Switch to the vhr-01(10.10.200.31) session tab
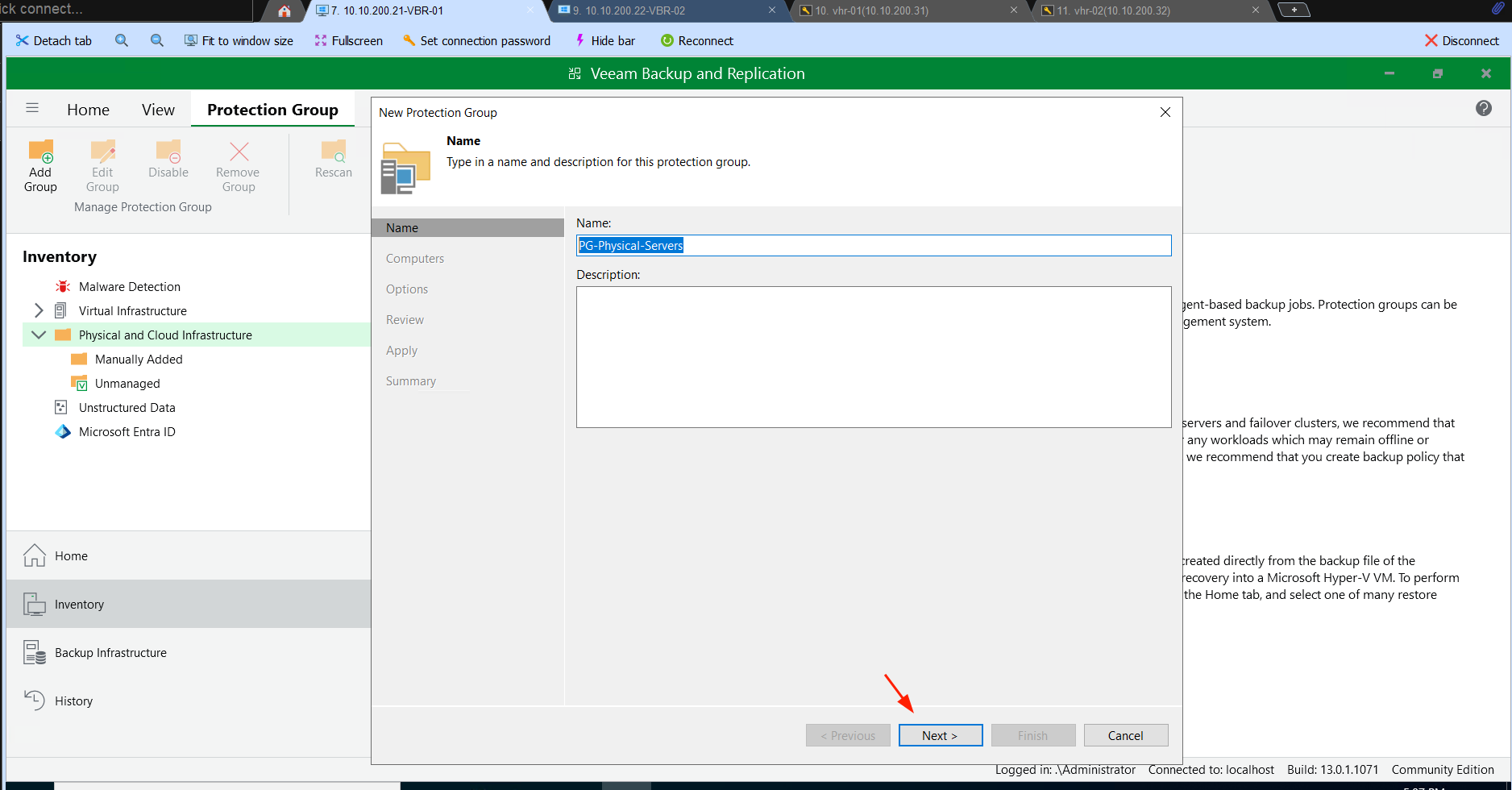Image resolution: width=1512 pixels, height=790 pixels. pyautogui.click(x=908, y=10)
